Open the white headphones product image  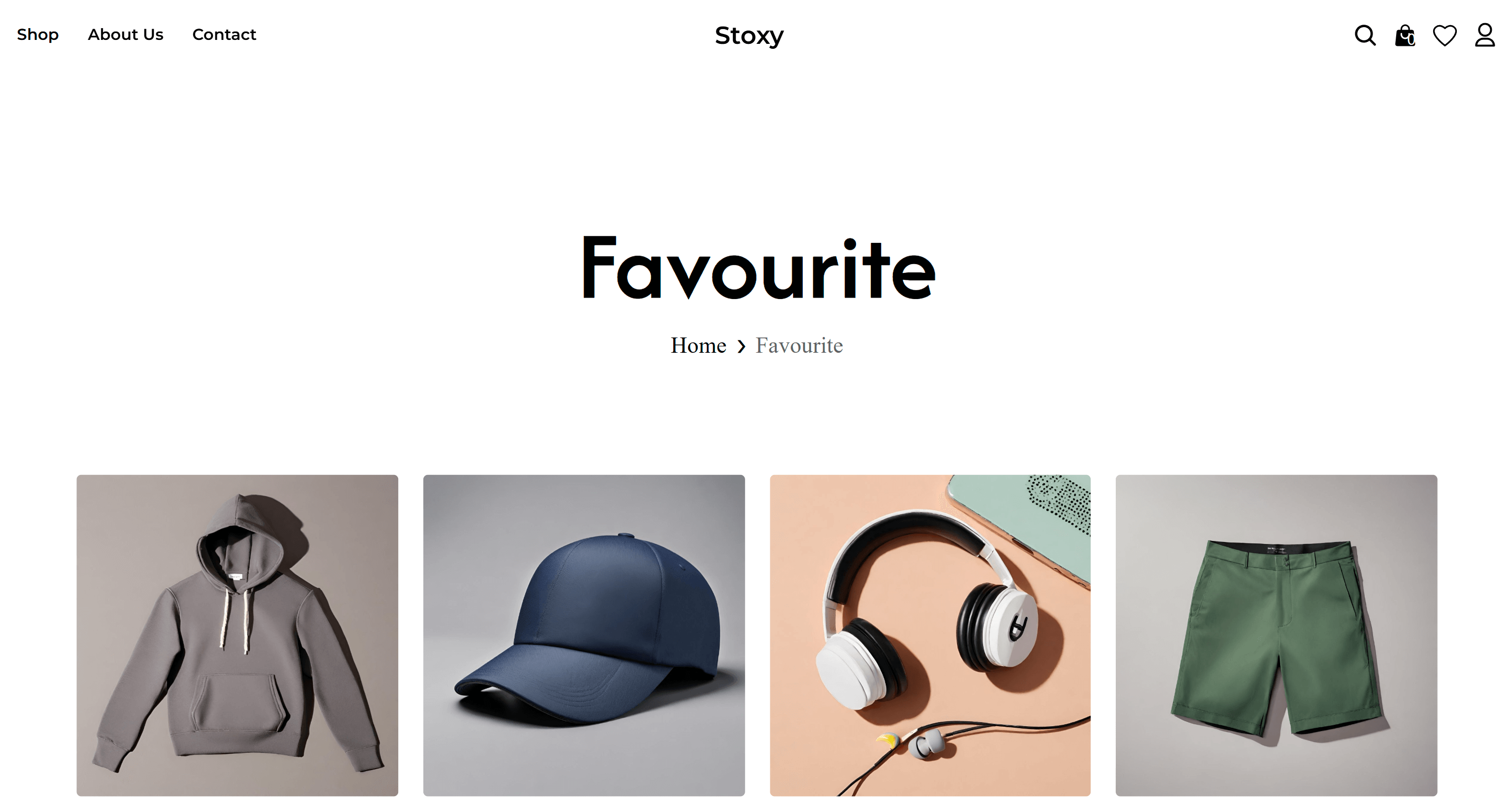pos(930,636)
